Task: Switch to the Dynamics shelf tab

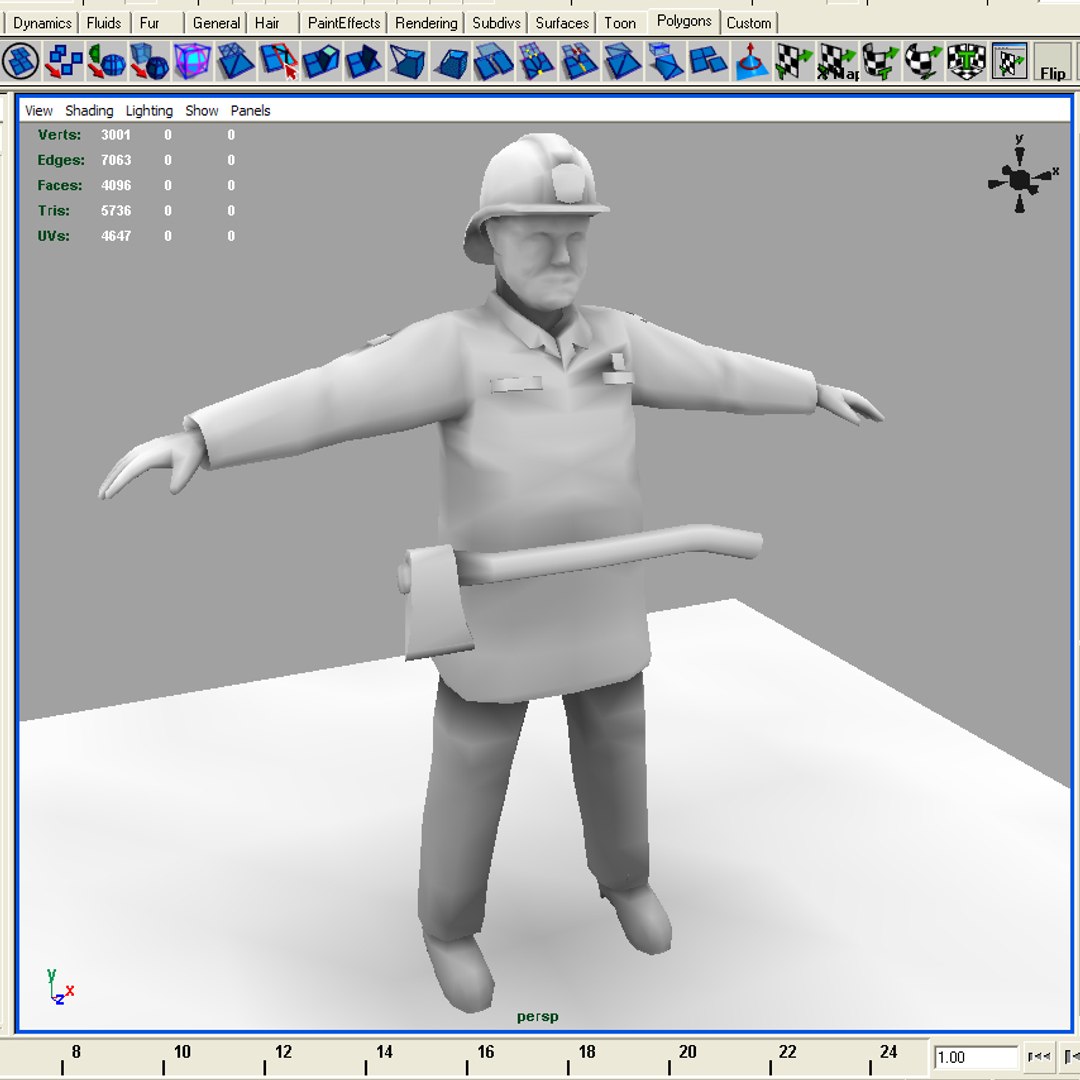Action: click(42, 23)
